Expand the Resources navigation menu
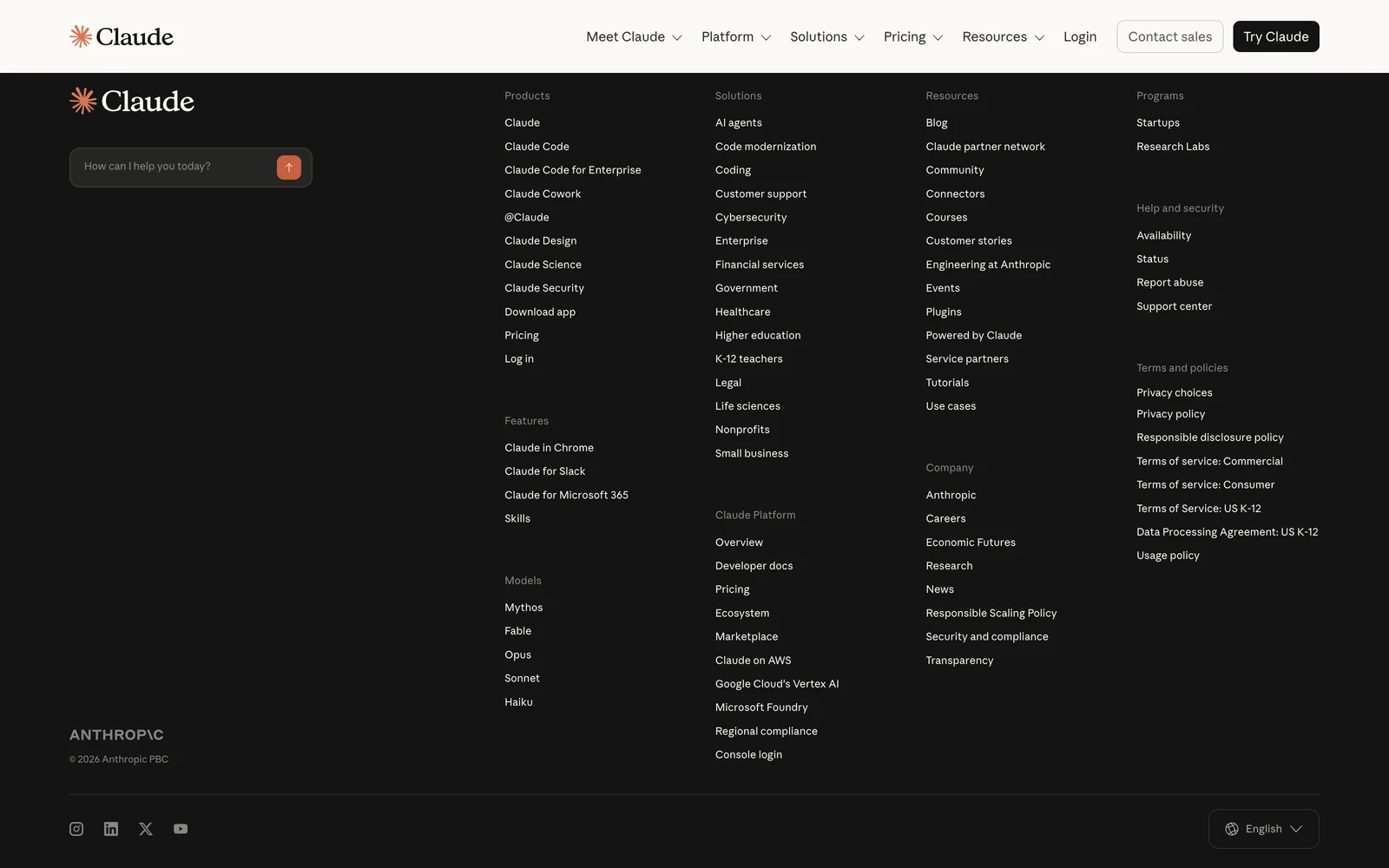Screen dimensions: 1389x868 [1003, 36]
